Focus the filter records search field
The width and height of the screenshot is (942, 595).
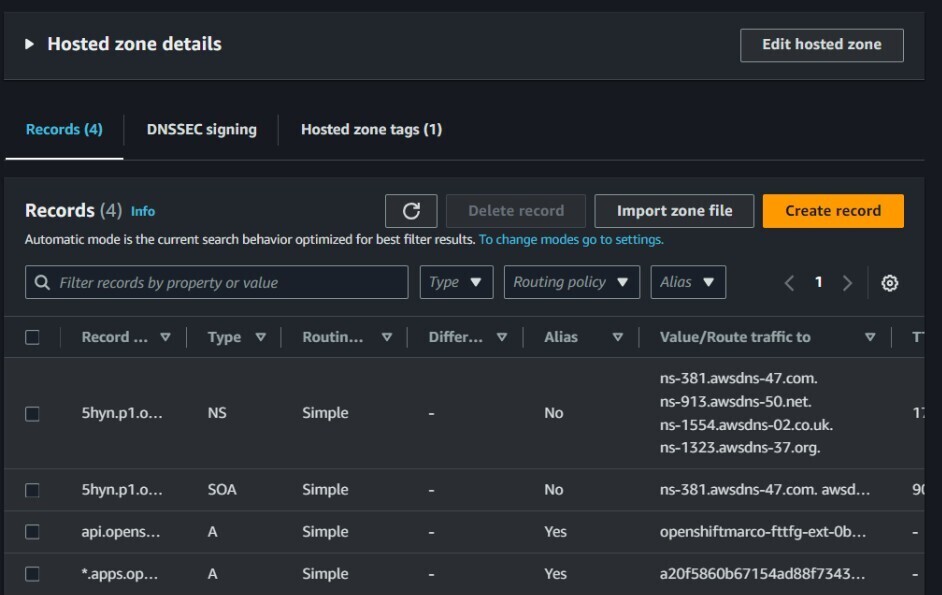[x=217, y=283]
